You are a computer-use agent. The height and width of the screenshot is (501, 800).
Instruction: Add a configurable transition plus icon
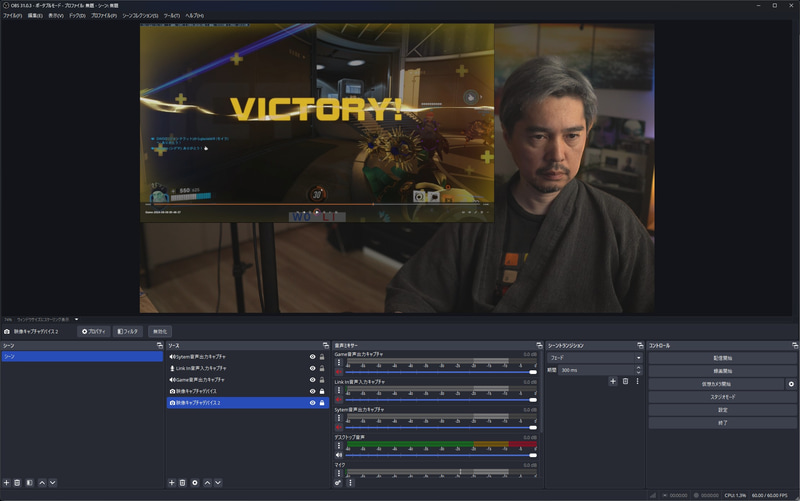pyautogui.click(x=613, y=382)
